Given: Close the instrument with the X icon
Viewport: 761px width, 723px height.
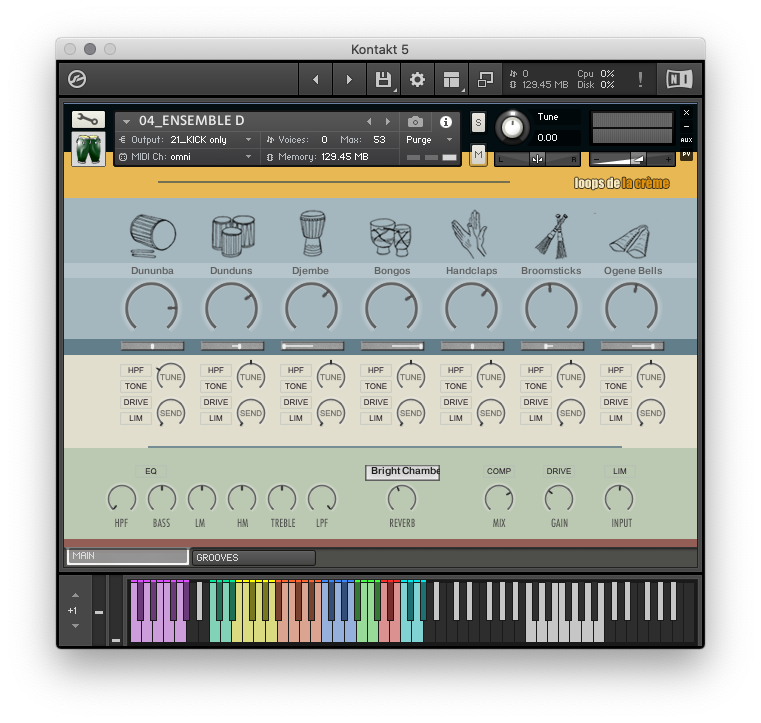Looking at the screenshot, I should tap(686, 113).
